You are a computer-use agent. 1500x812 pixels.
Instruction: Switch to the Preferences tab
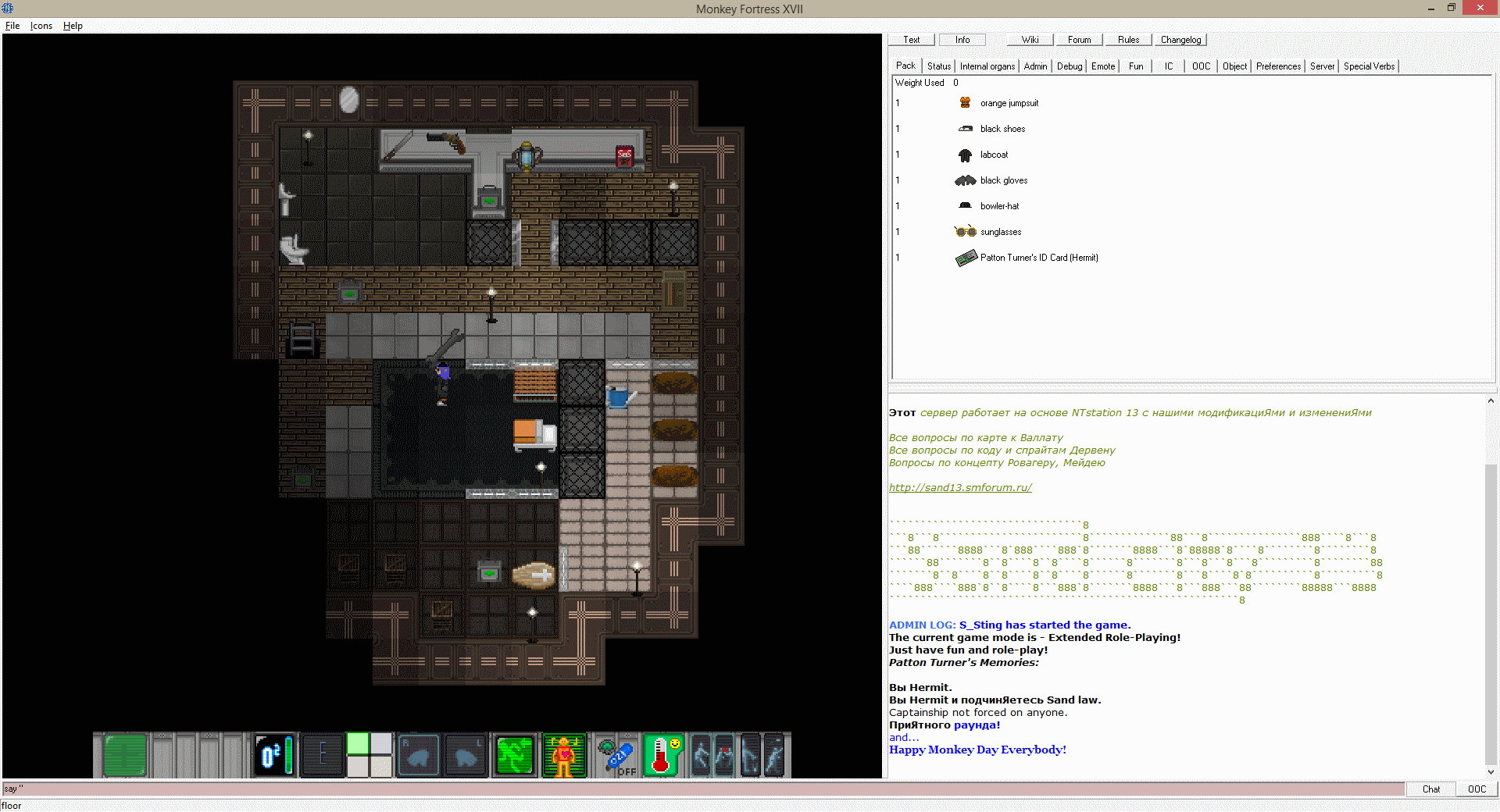point(1278,66)
